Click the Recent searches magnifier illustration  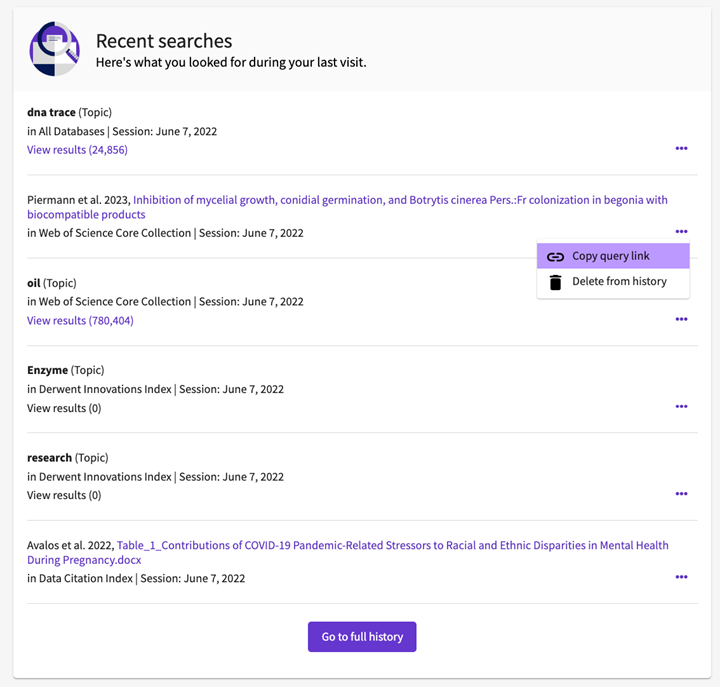coord(55,49)
